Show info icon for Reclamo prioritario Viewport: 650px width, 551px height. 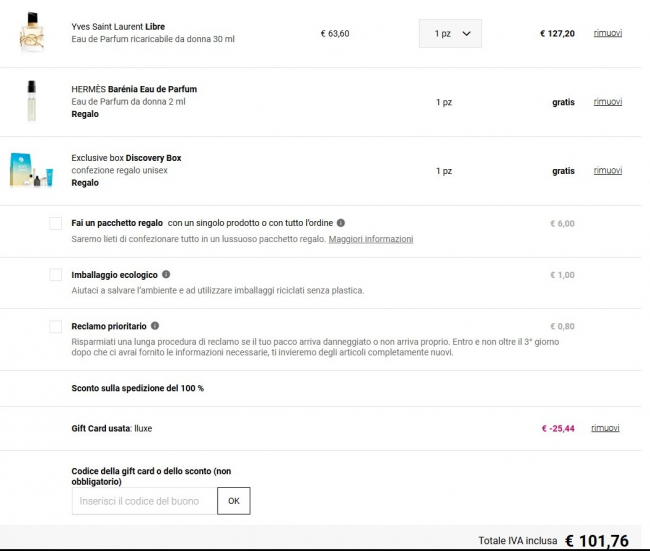(155, 326)
